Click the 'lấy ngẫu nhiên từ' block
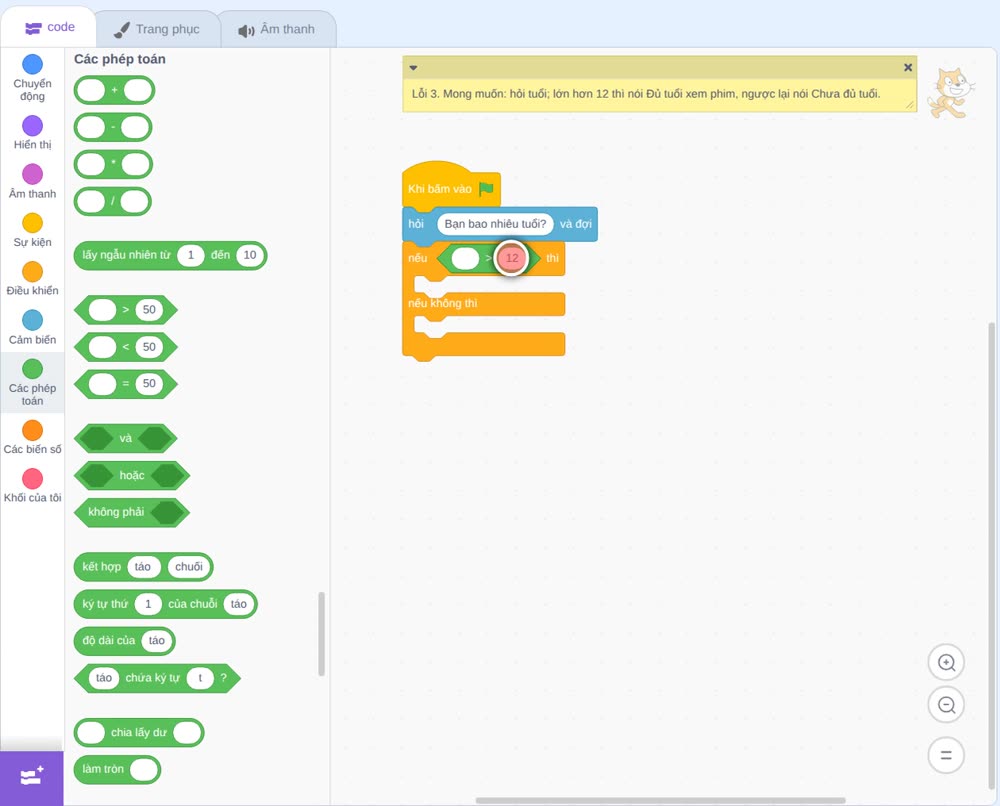The image size is (1000, 806). click(x=170, y=255)
